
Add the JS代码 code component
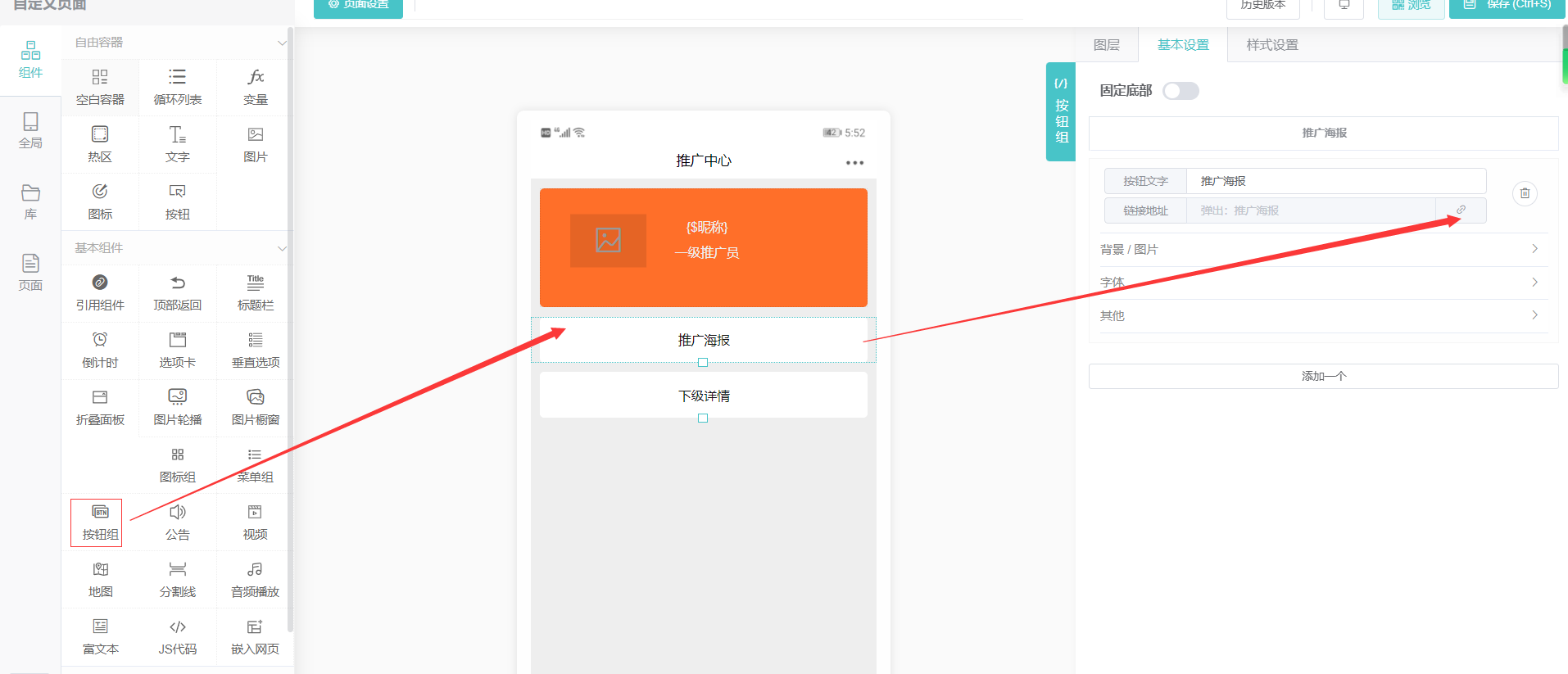click(x=178, y=636)
